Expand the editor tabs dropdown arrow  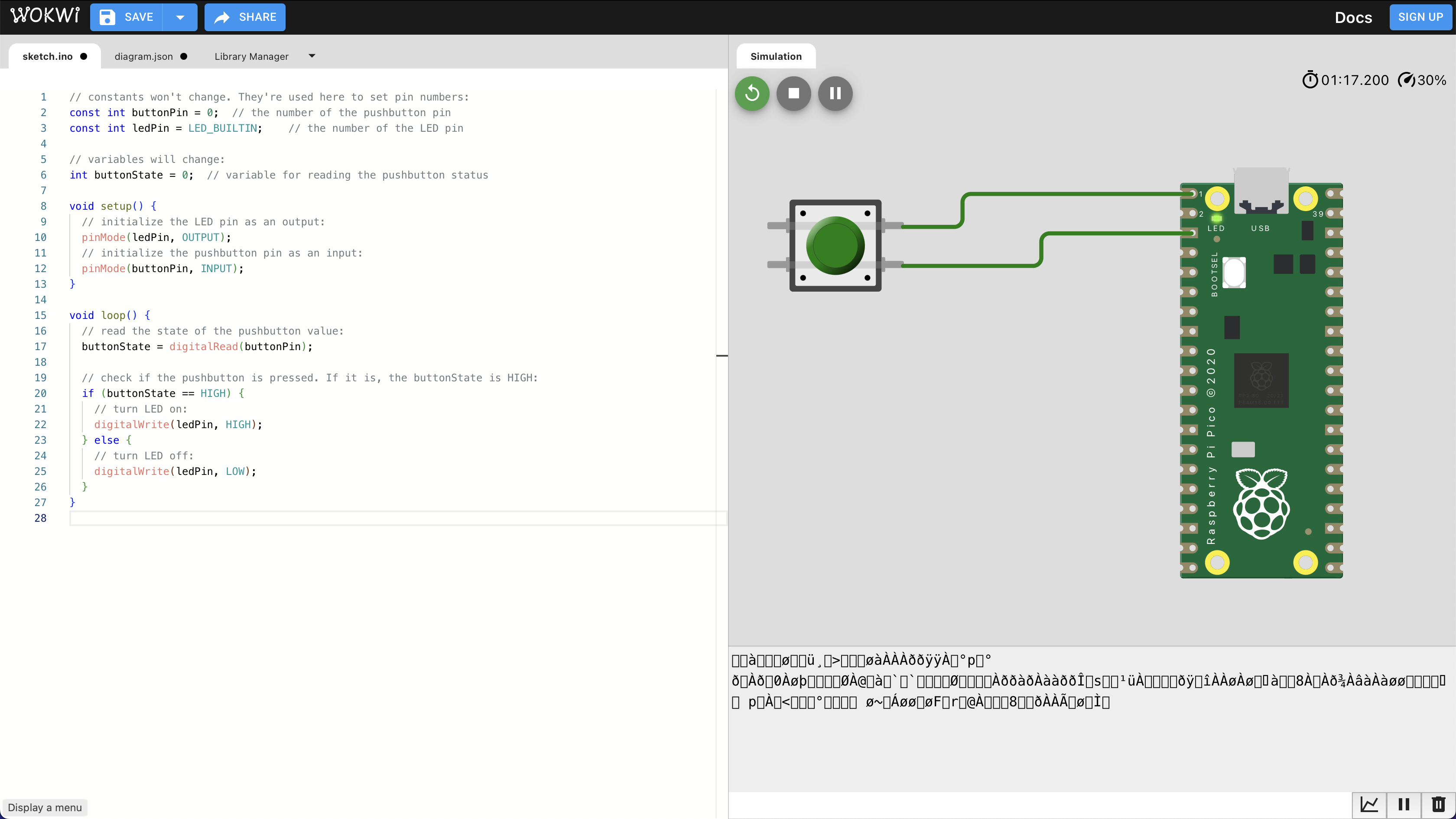click(312, 56)
